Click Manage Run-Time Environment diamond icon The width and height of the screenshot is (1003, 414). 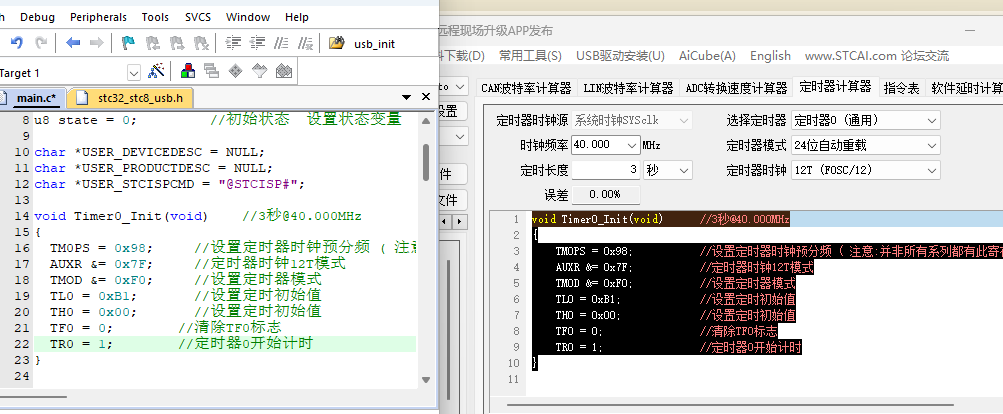(235, 70)
